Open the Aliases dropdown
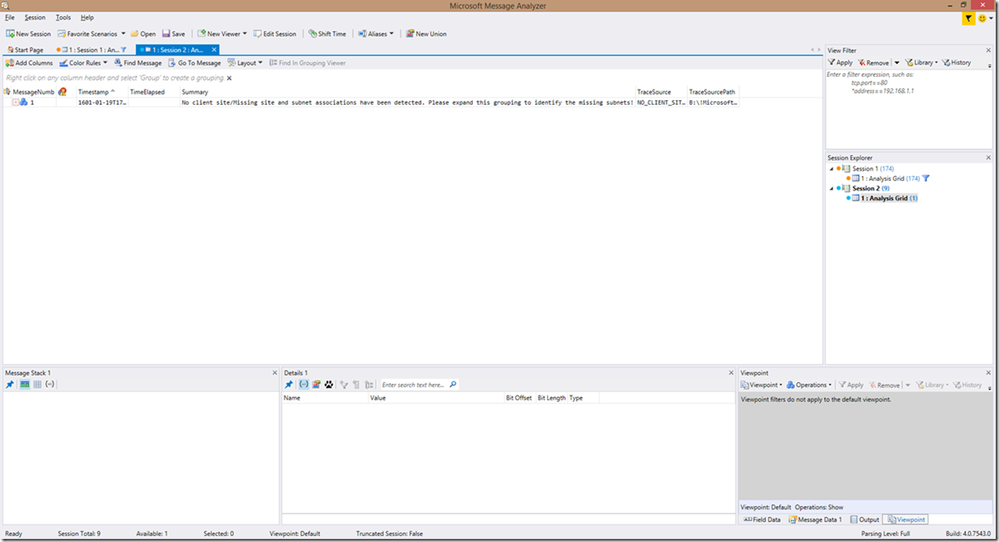The height and width of the screenshot is (542, 999). pyautogui.click(x=376, y=34)
